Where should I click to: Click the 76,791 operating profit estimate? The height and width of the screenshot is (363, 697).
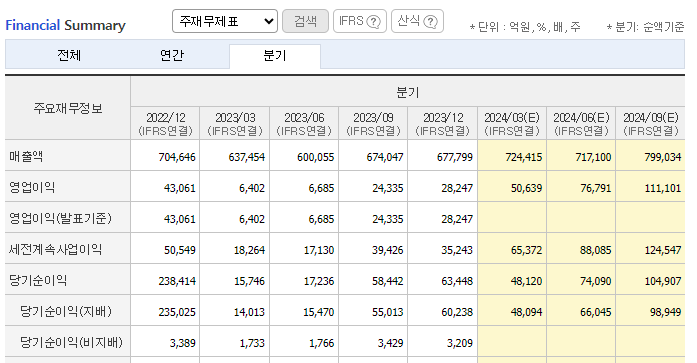pyautogui.click(x=596, y=188)
